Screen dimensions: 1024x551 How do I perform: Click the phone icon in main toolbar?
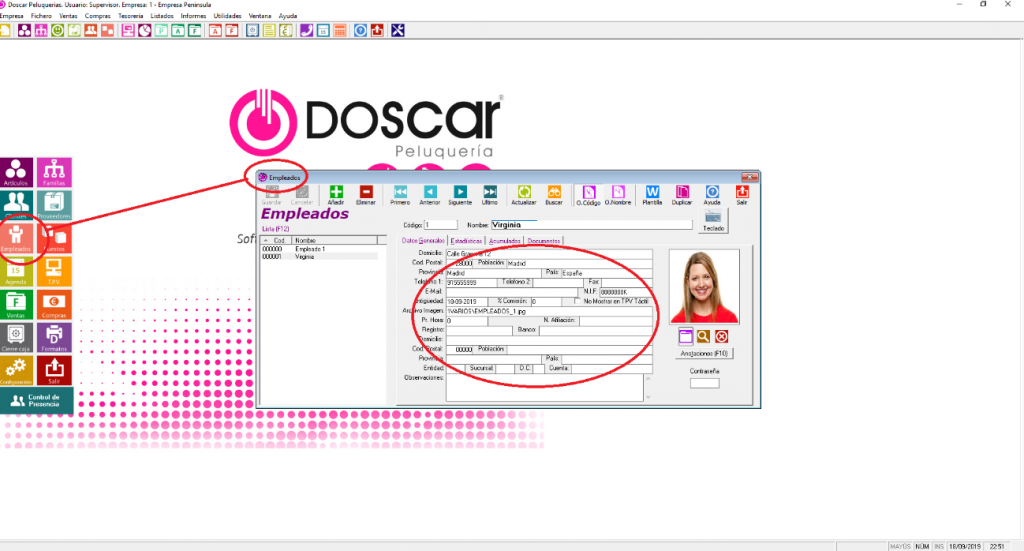coord(306,31)
